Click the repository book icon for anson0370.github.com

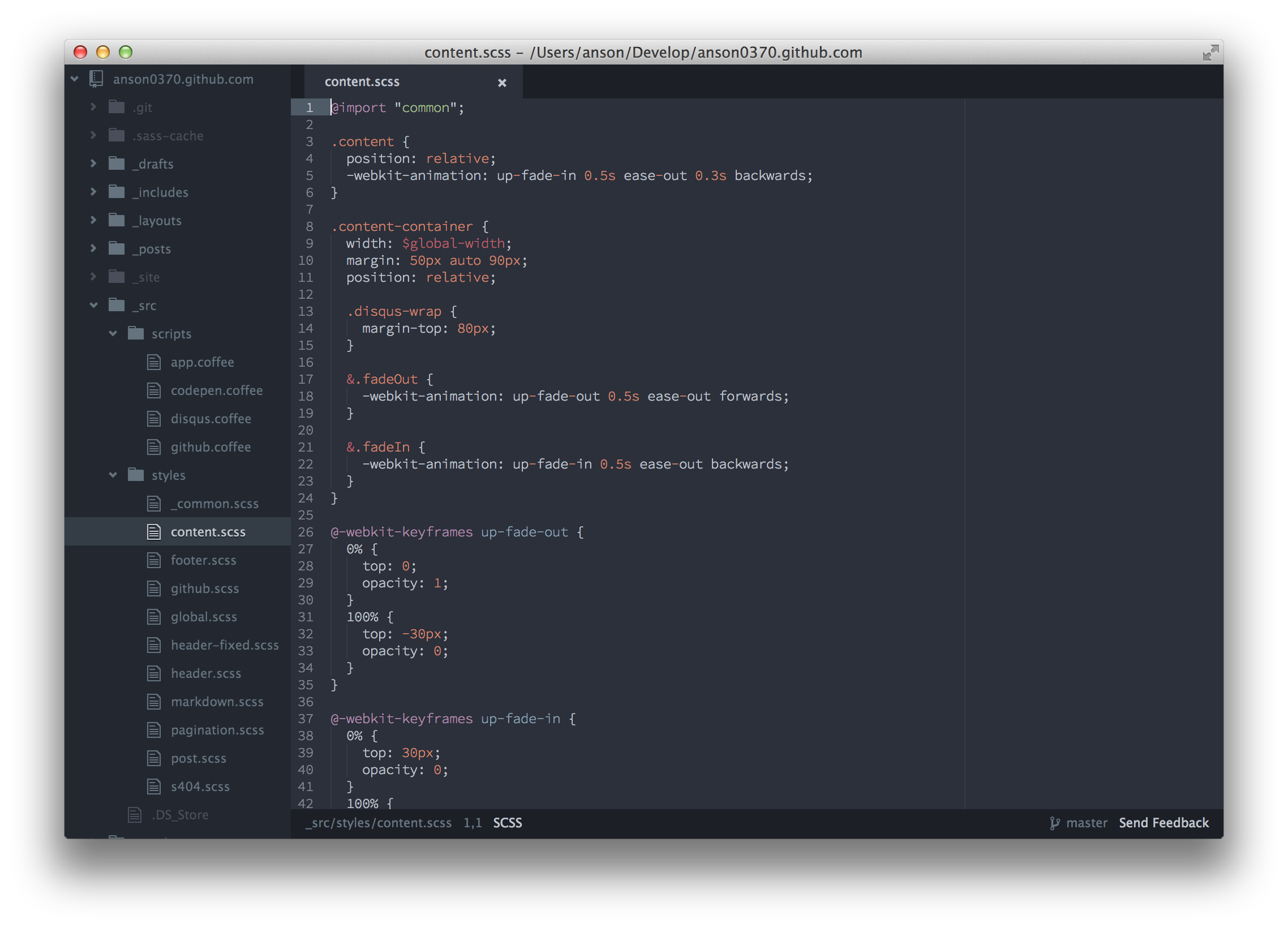[96, 79]
